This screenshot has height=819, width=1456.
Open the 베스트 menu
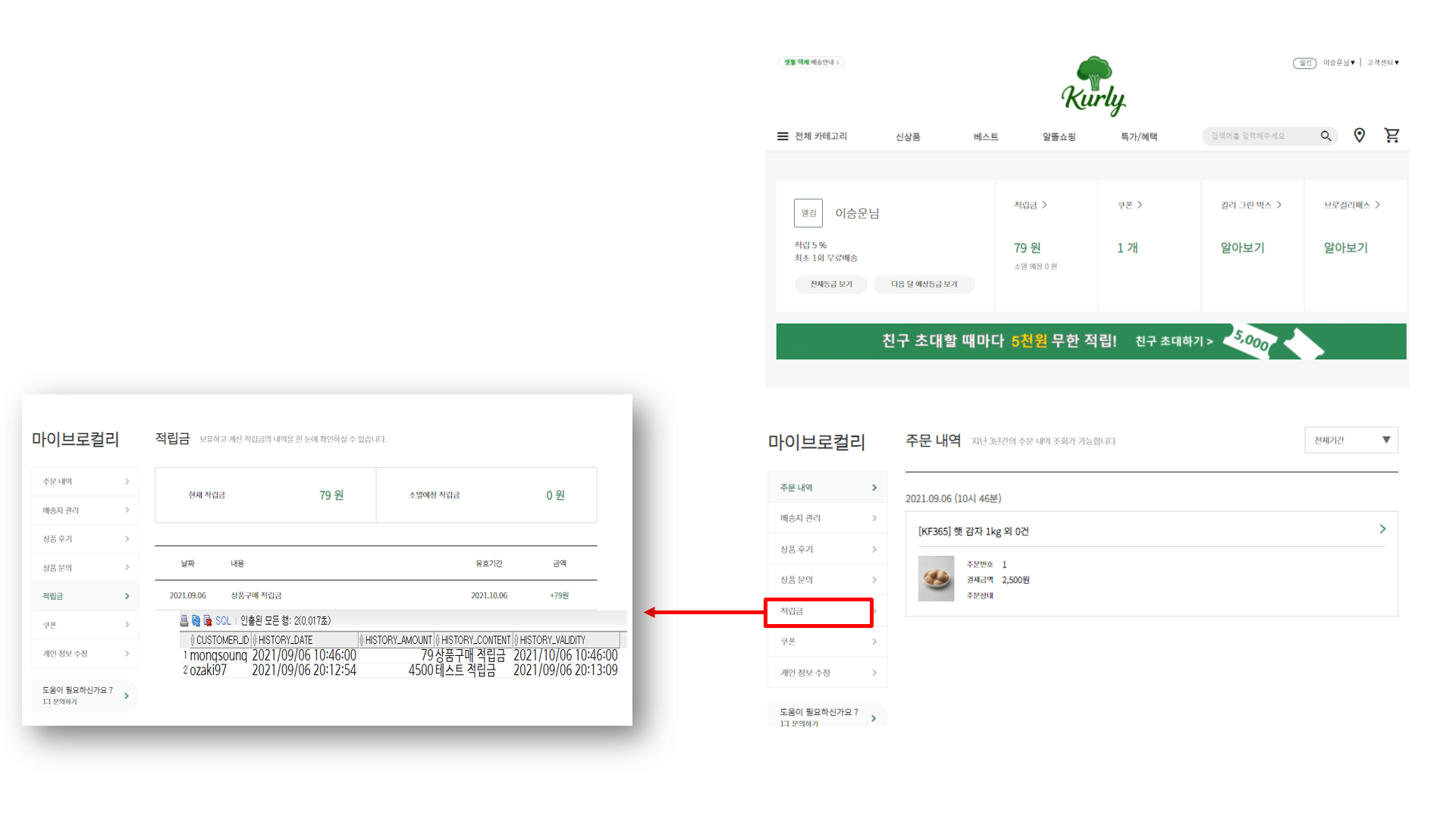(x=986, y=136)
